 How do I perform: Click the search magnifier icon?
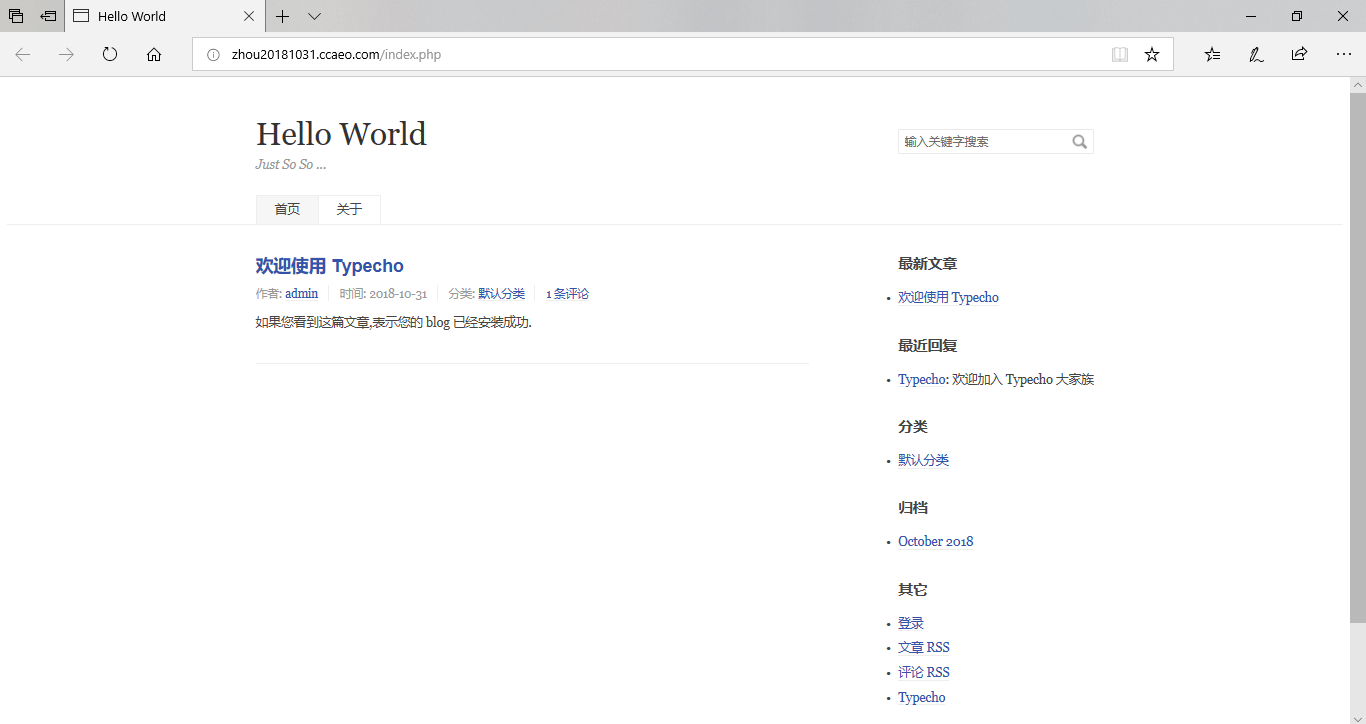1080,142
